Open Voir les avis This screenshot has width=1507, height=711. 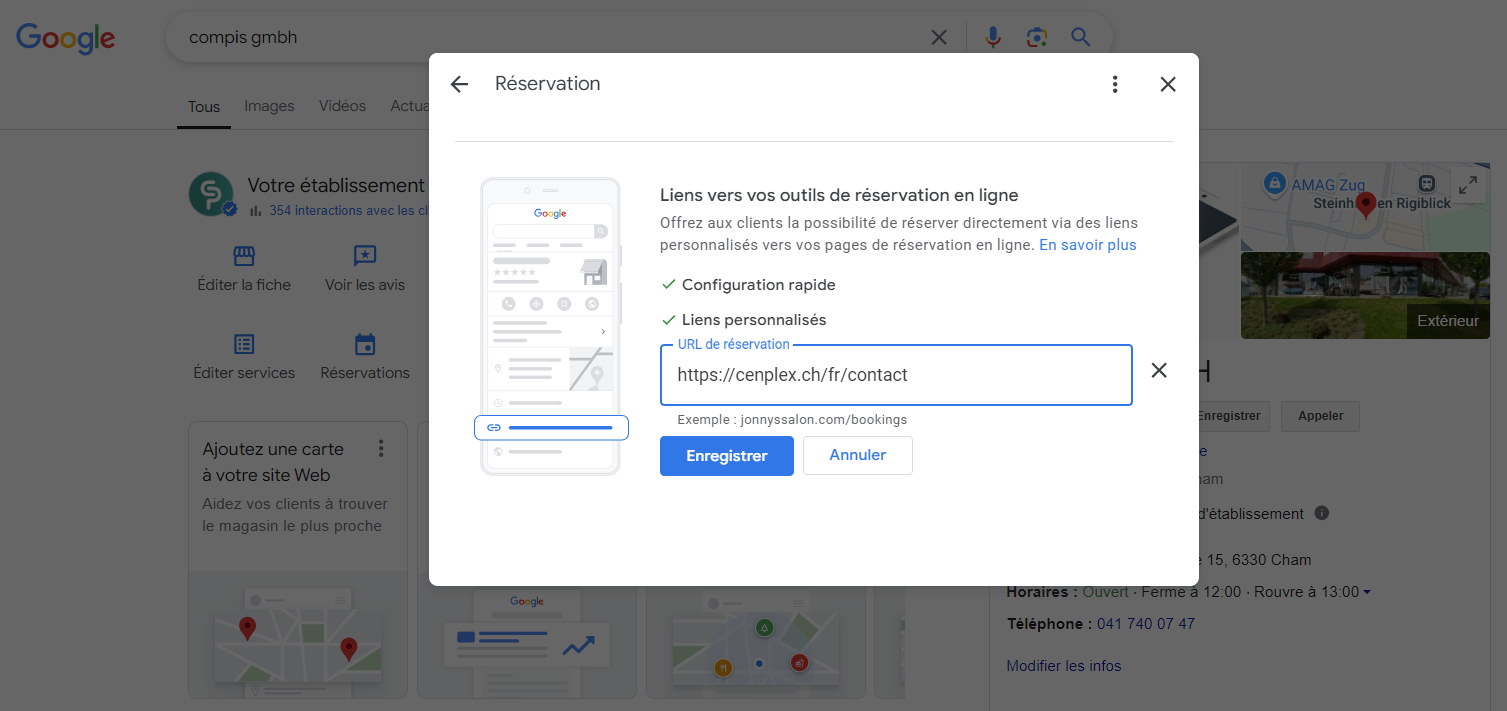365,269
